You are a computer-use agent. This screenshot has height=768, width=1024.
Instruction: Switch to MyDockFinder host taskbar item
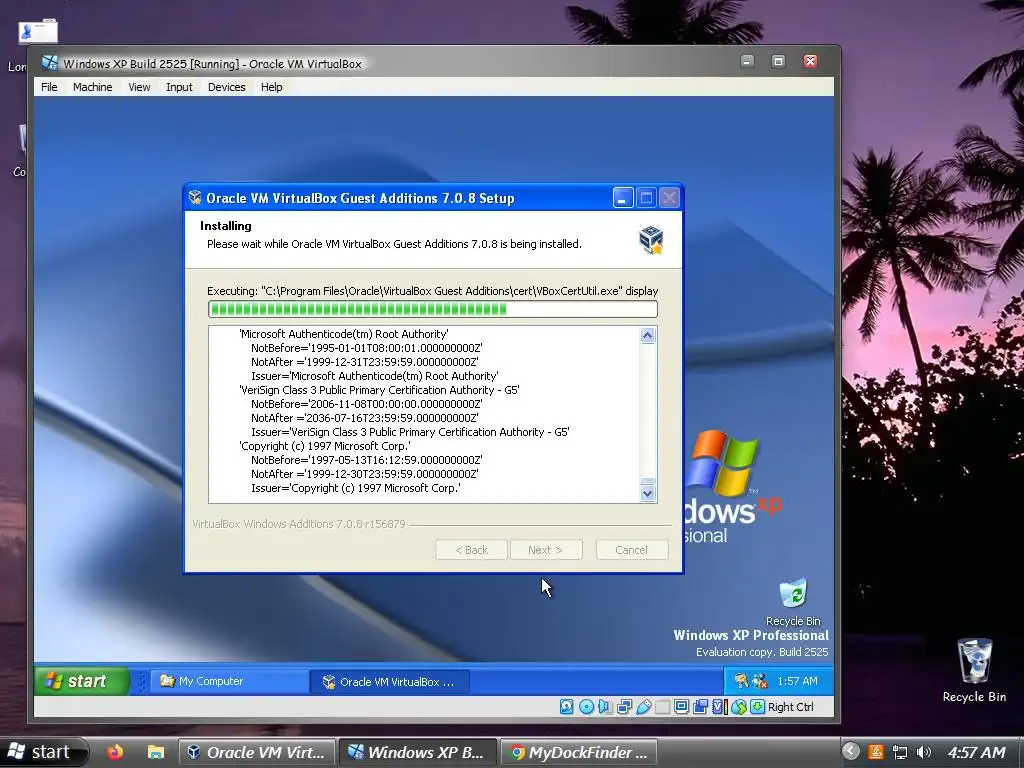click(577, 752)
